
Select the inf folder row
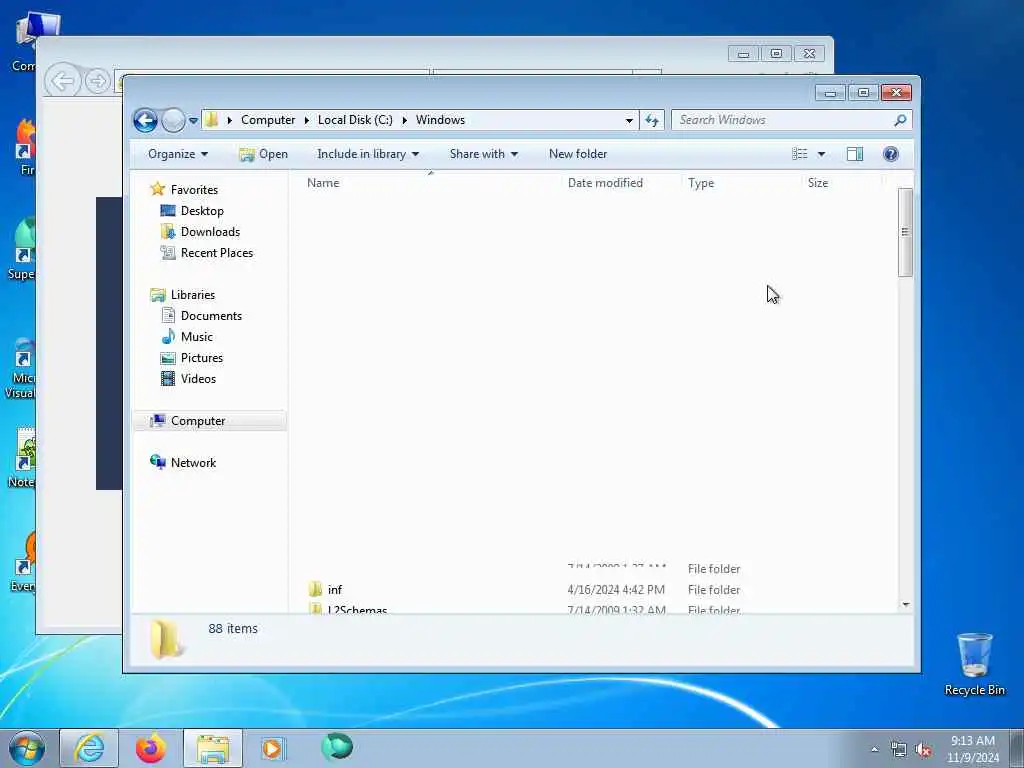pos(594,590)
